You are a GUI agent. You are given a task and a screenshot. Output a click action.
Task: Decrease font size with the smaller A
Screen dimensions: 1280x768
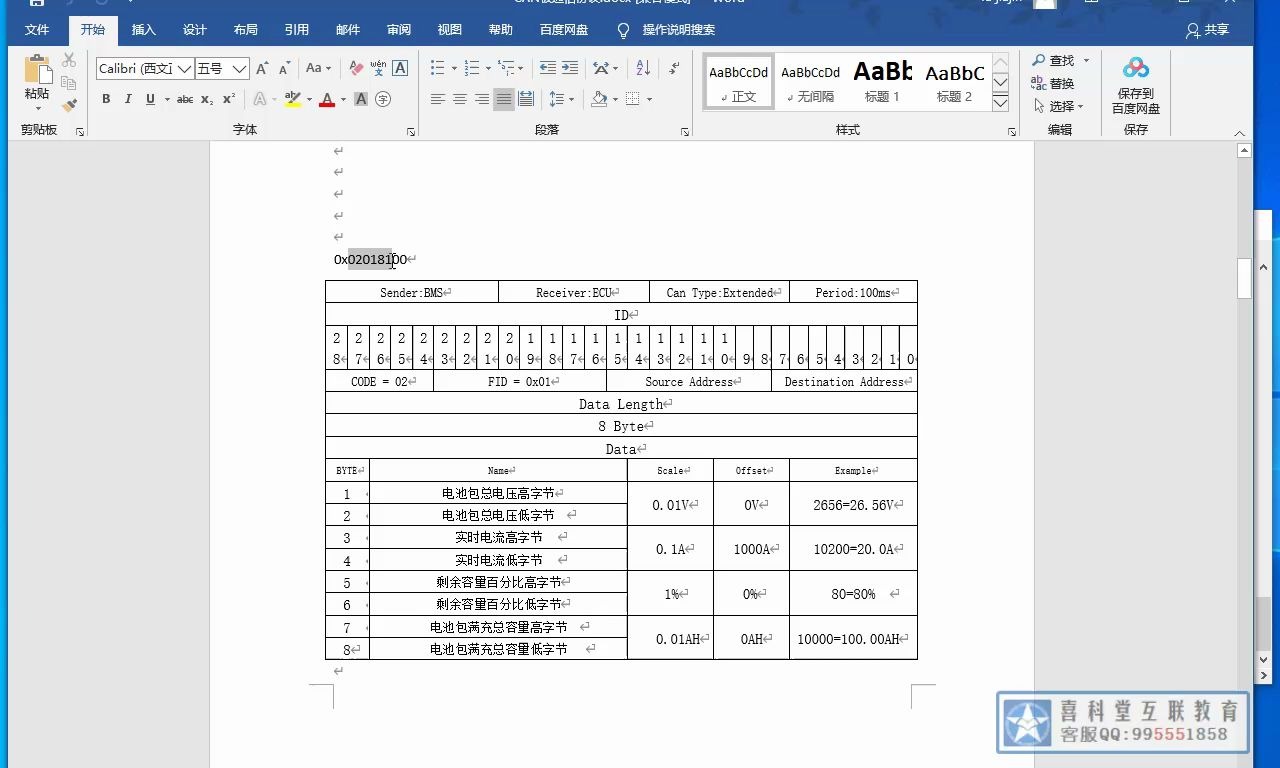tap(285, 69)
